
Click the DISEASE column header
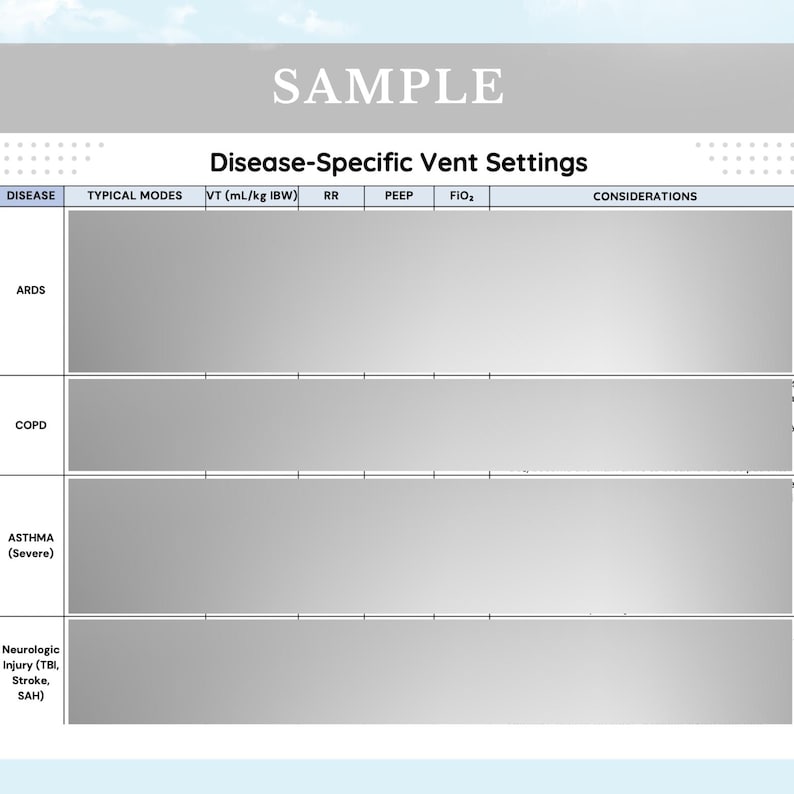coord(31,196)
